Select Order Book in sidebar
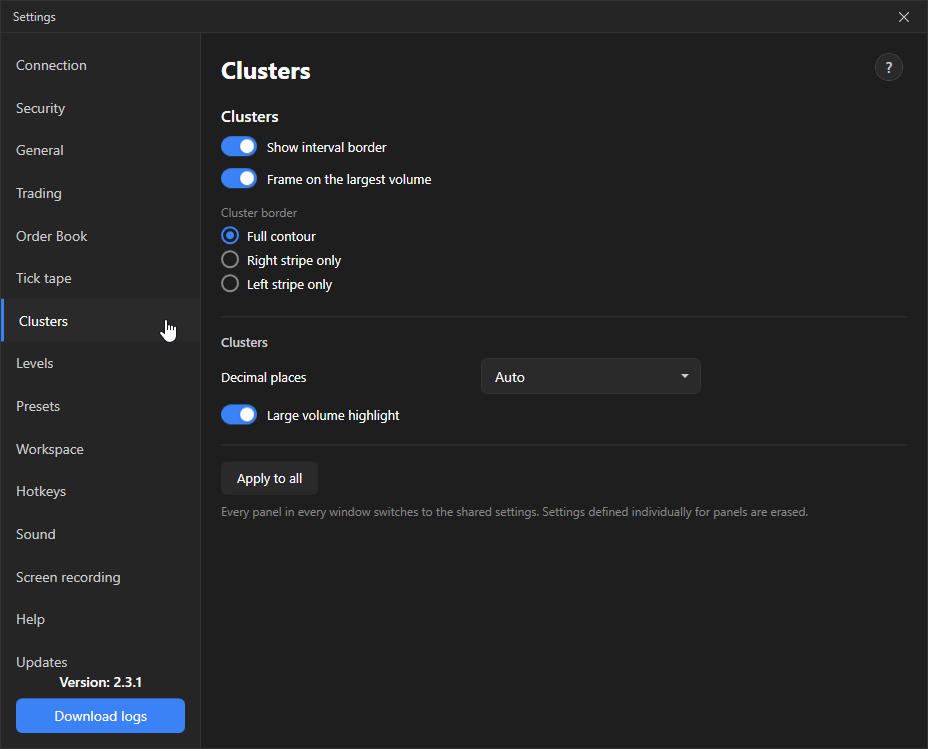This screenshot has width=928, height=749. coord(101,236)
